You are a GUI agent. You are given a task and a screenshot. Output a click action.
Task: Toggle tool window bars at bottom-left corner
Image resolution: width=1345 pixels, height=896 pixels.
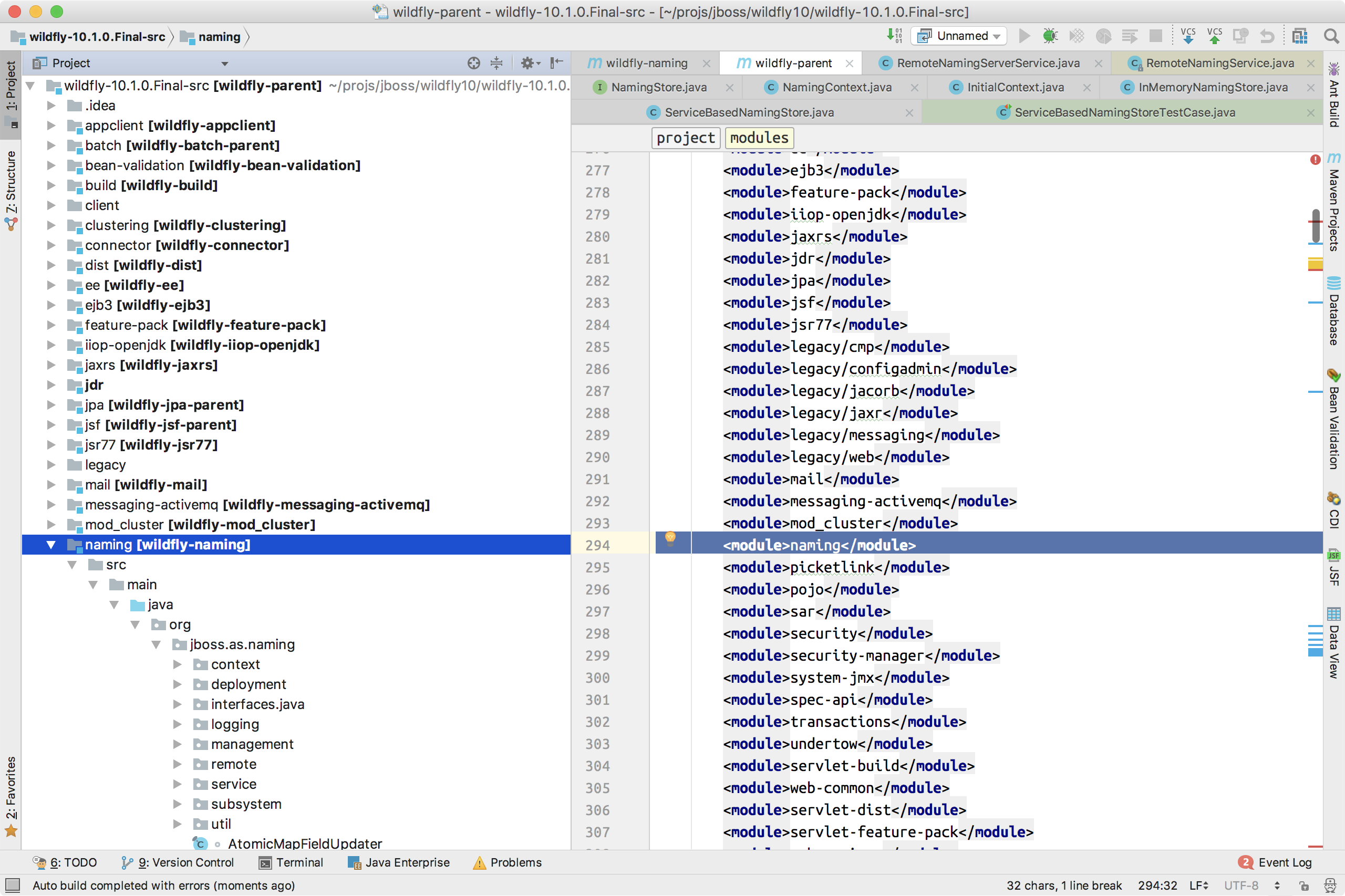(x=13, y=885)
